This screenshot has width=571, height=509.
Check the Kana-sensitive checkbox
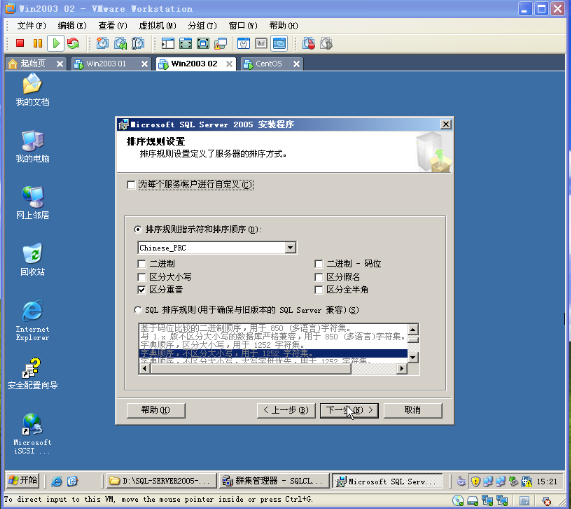(x=319, y=277)
